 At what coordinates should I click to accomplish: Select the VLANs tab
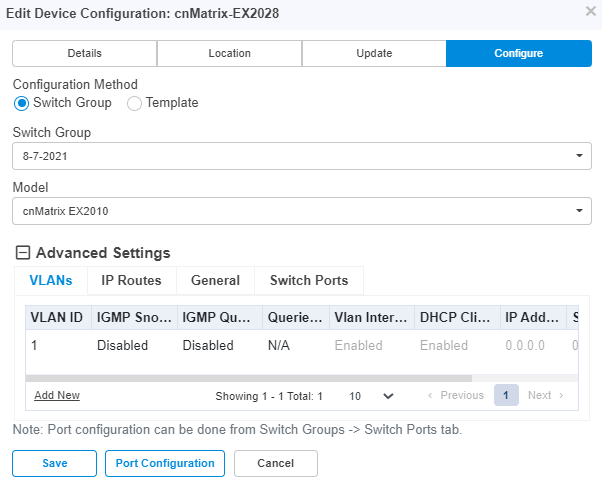pos(51,280)
